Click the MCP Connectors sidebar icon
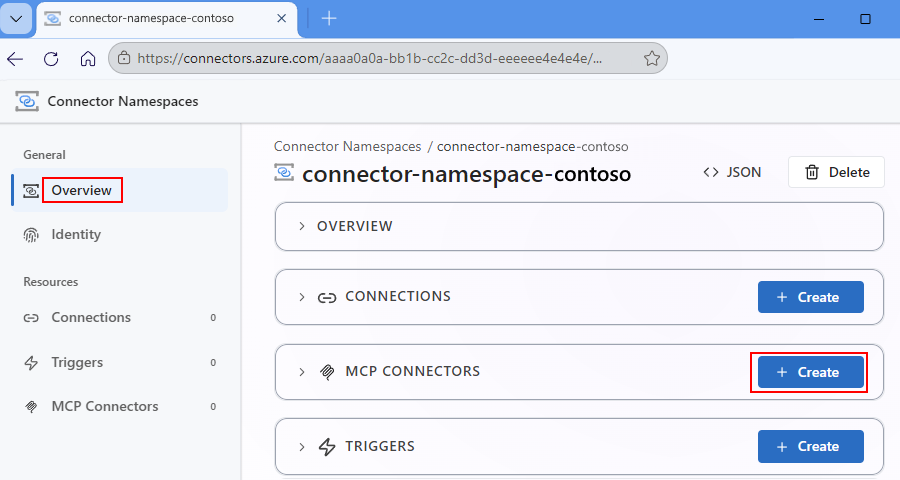The image size is (900, 480). click(x=31, y=407)
